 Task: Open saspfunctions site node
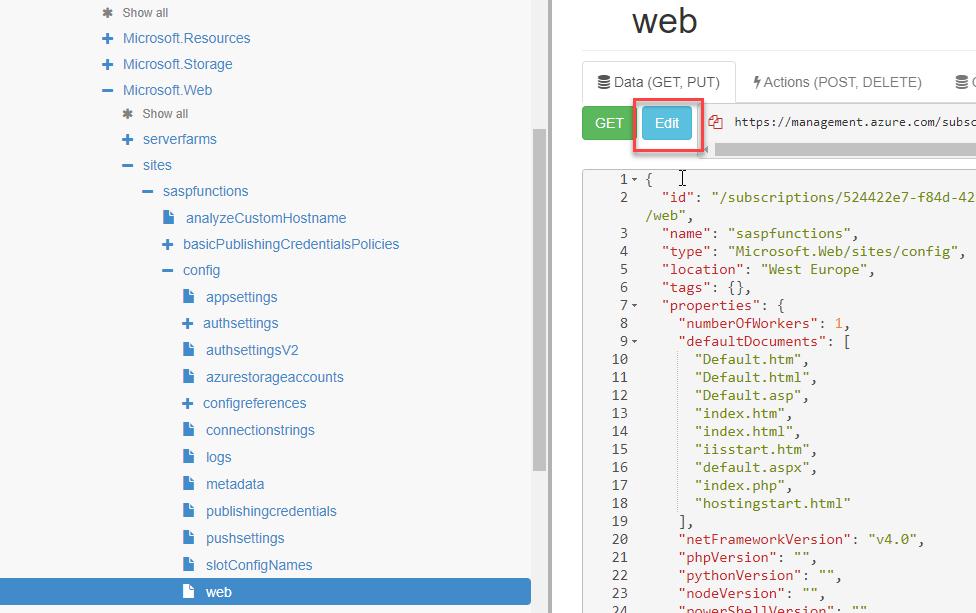205,192
